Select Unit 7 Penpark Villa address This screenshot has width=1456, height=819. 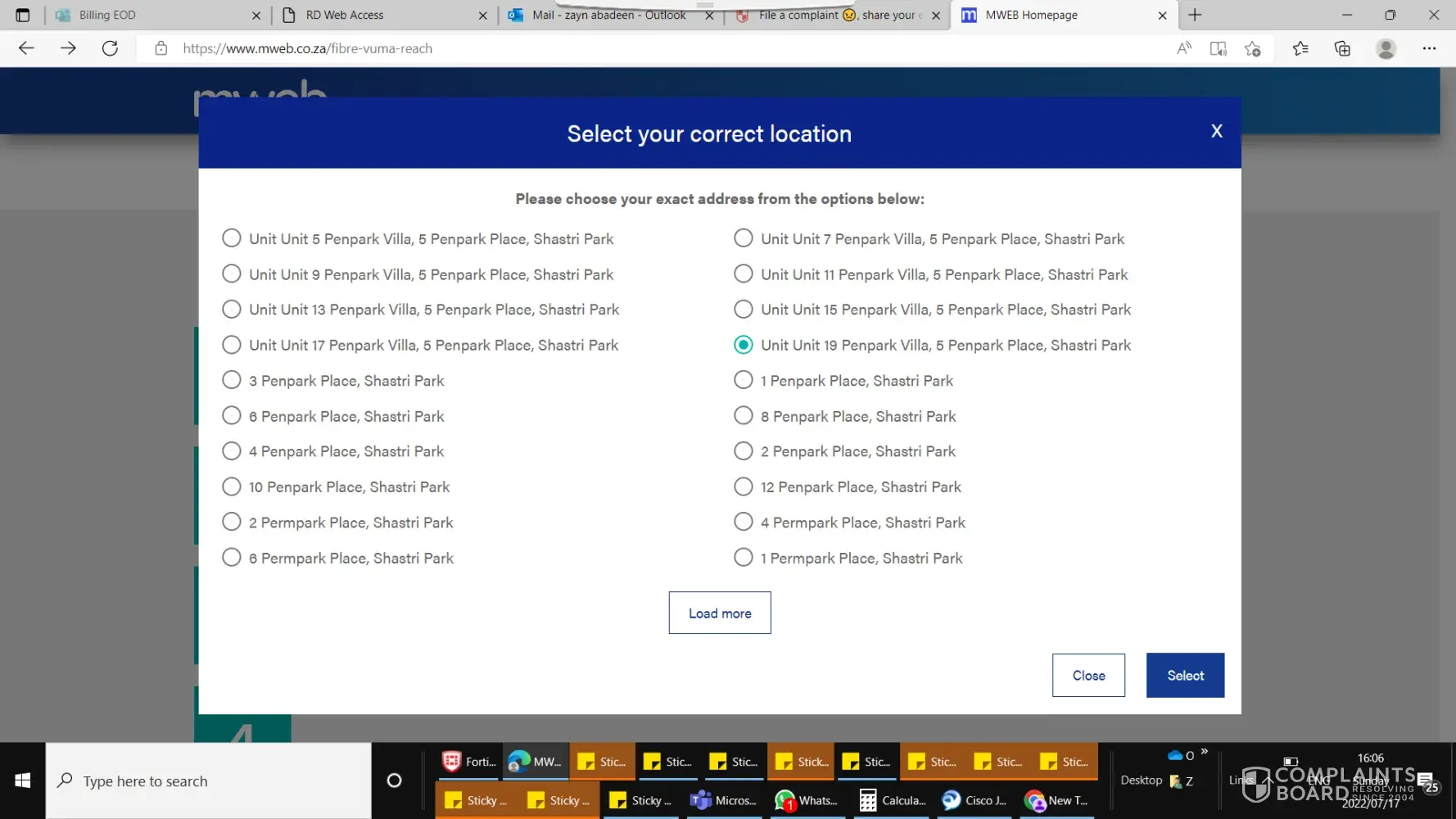pos(744,238)
